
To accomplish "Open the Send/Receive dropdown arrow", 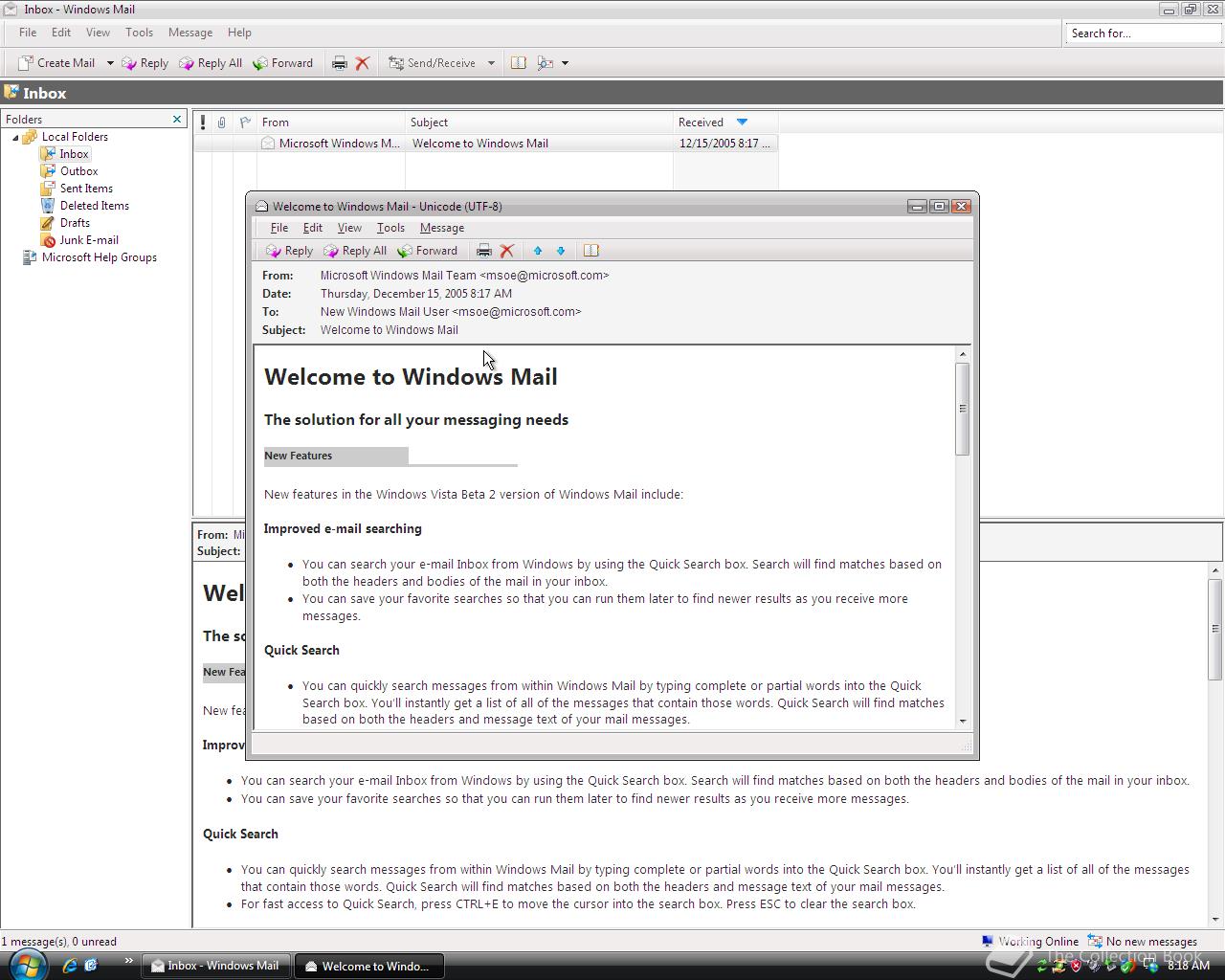I will [491, 63].
